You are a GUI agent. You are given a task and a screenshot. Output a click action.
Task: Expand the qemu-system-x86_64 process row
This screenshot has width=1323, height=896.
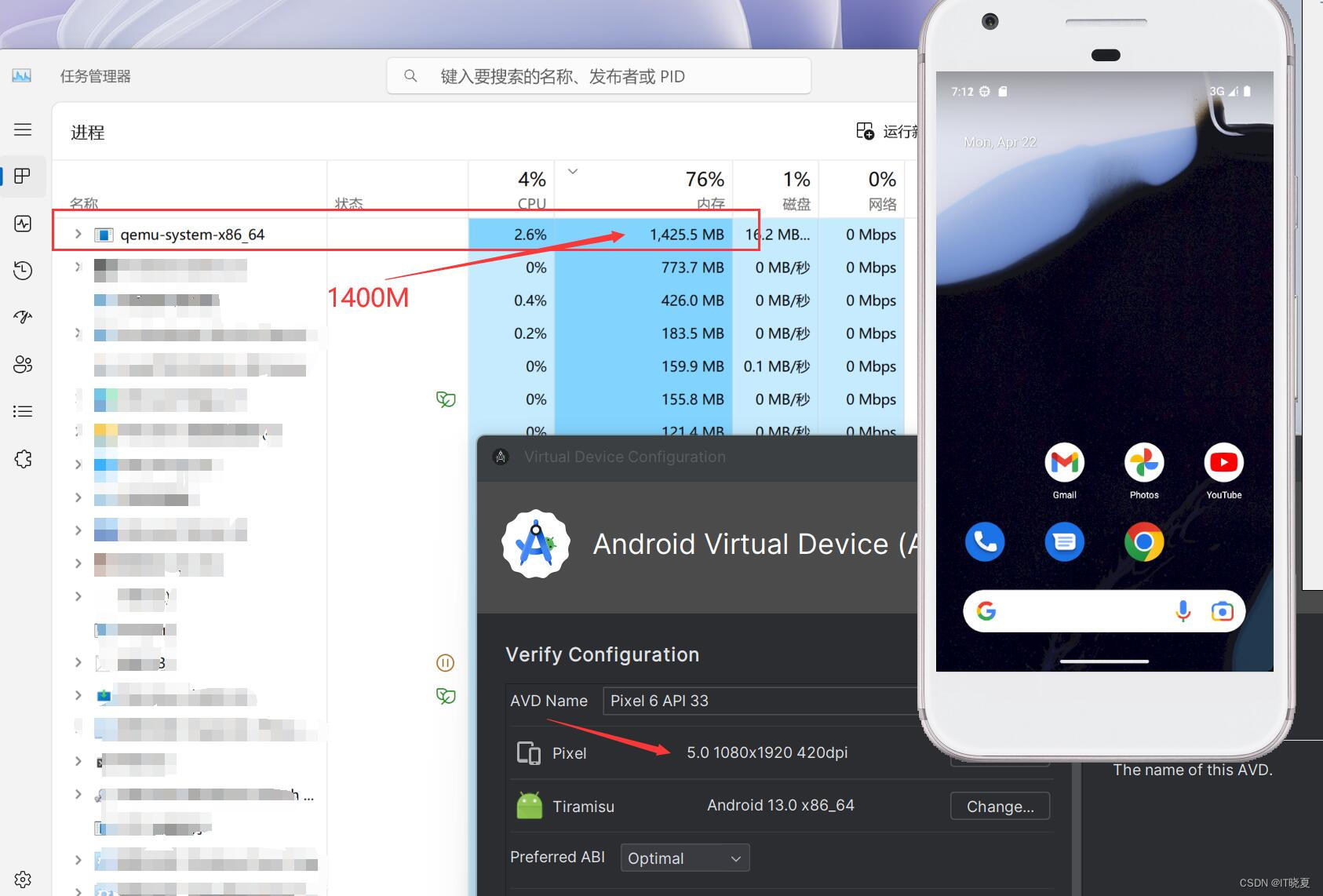pos(78,234)
